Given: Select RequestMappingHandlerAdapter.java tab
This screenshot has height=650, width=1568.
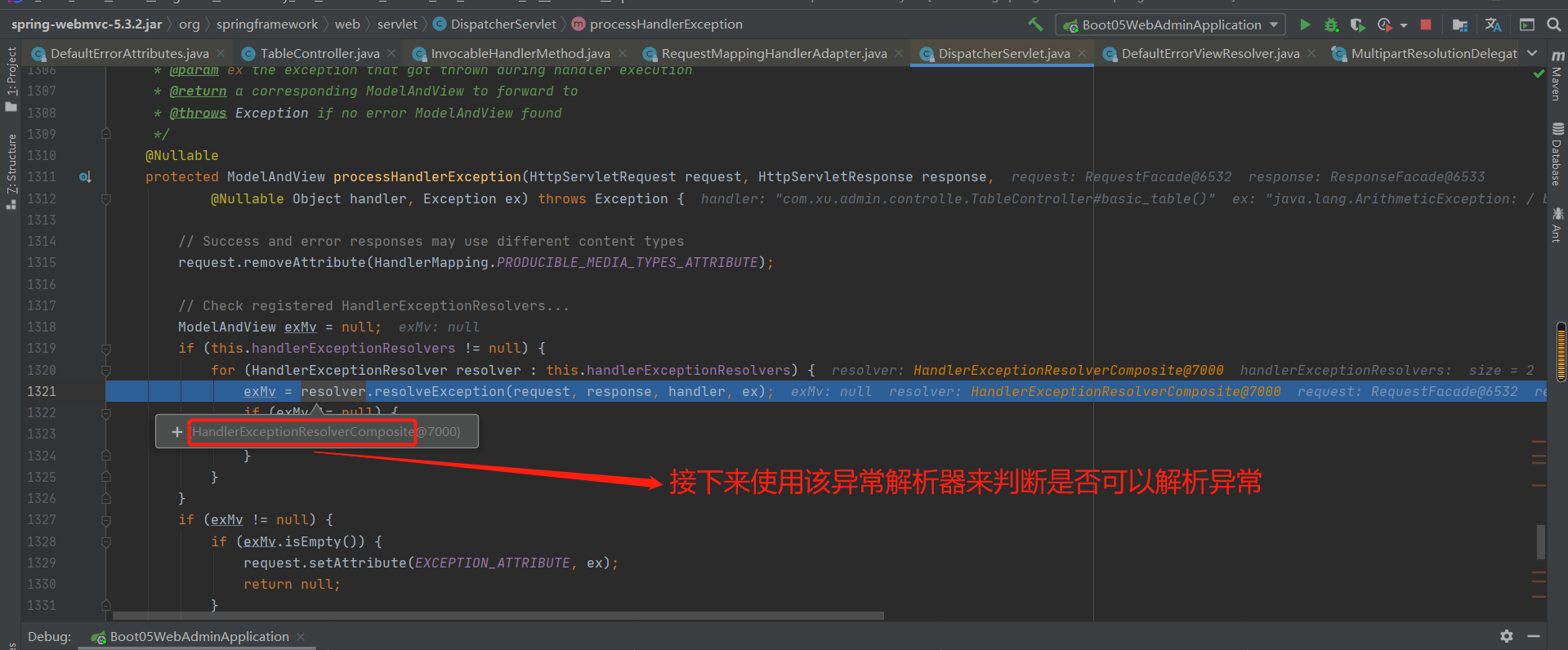Looking at the screenshot, I should click(774, 54).
